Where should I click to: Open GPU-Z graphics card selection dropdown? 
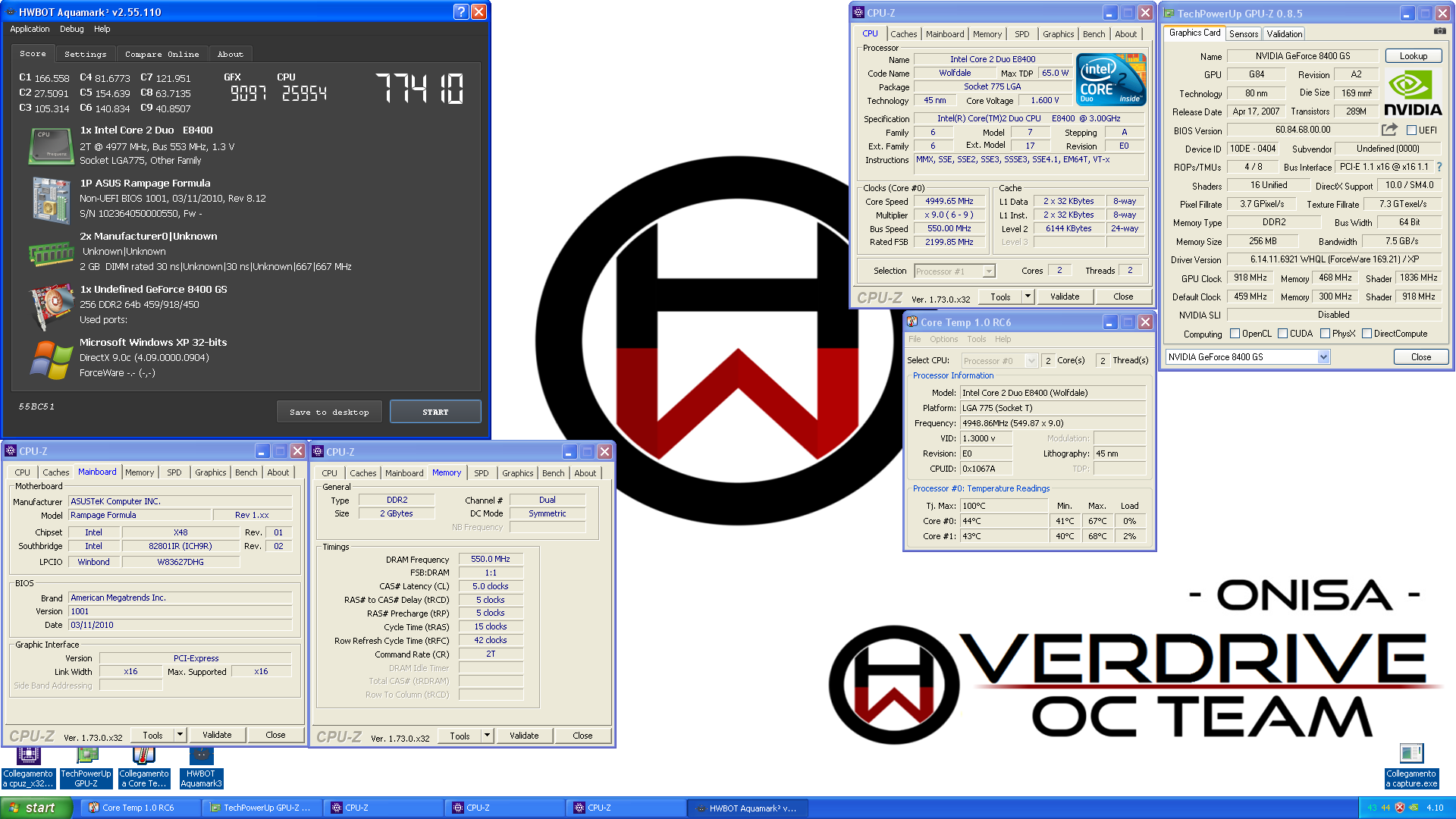point(1323,357)
